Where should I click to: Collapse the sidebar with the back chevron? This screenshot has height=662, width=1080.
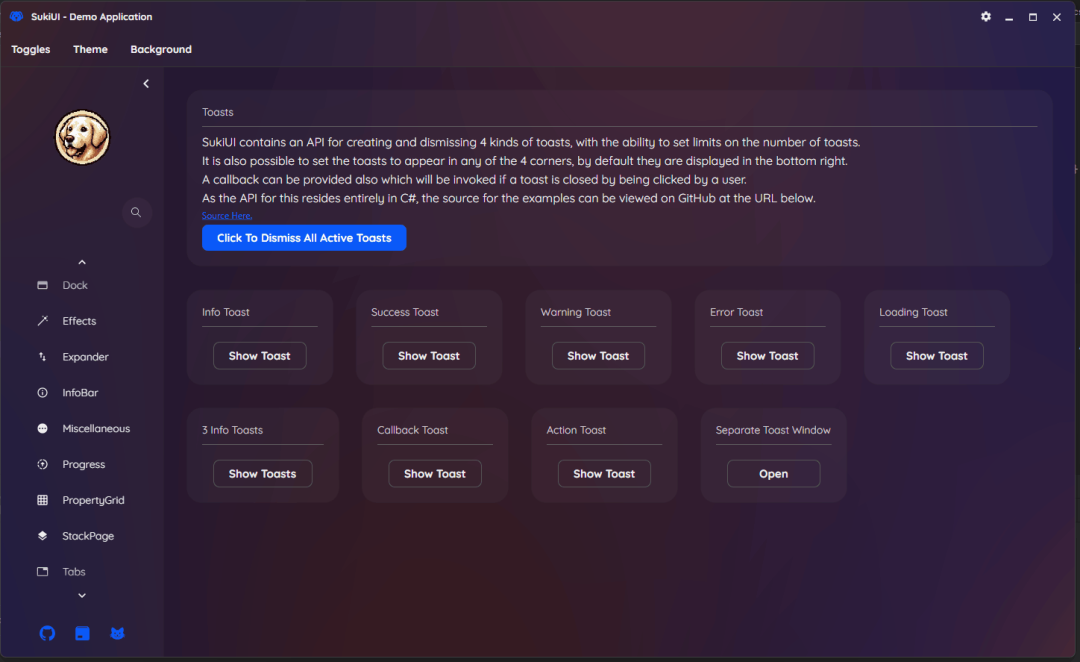click(146, 83)
